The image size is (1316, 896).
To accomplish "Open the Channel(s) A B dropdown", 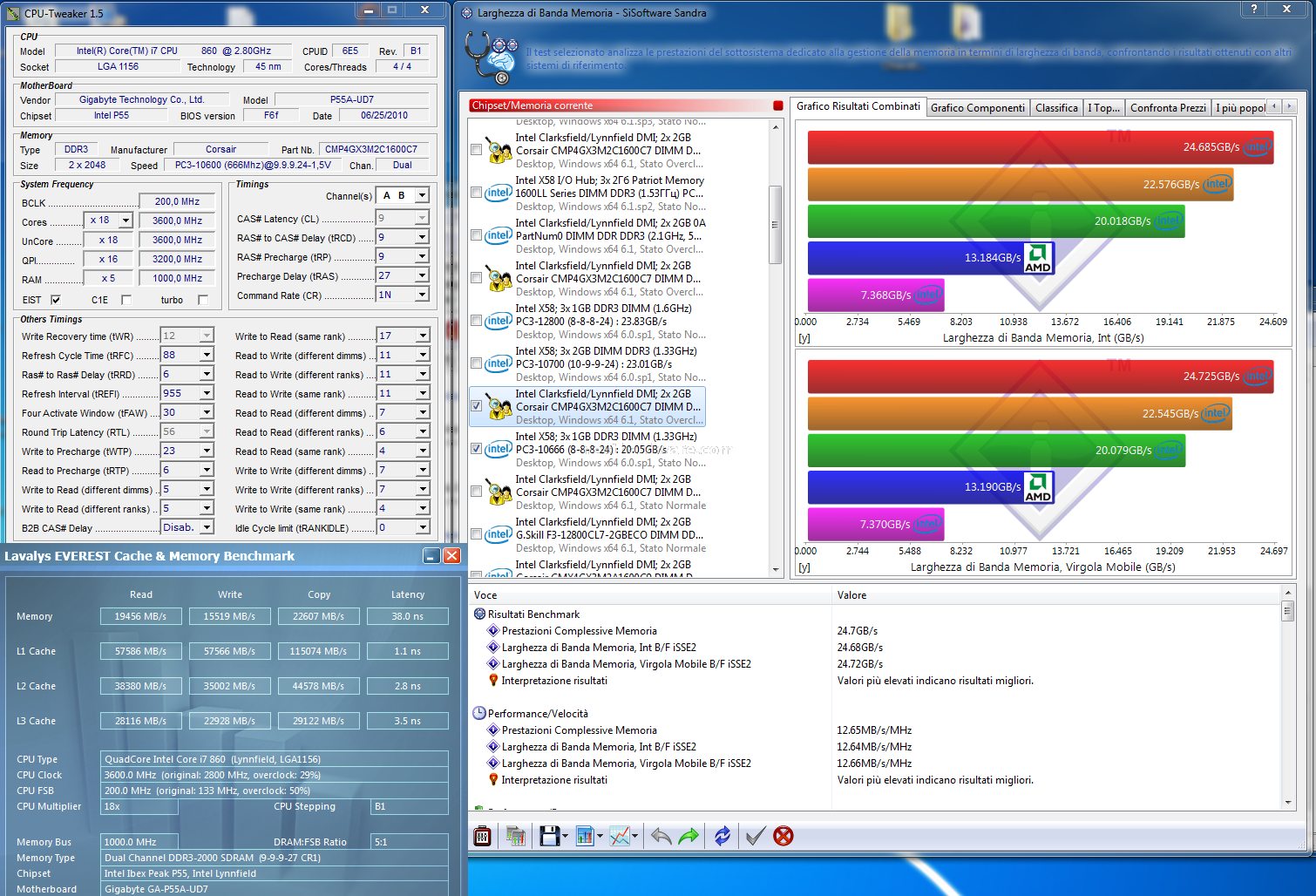I will pyautogui.click(x=422, y=195).
